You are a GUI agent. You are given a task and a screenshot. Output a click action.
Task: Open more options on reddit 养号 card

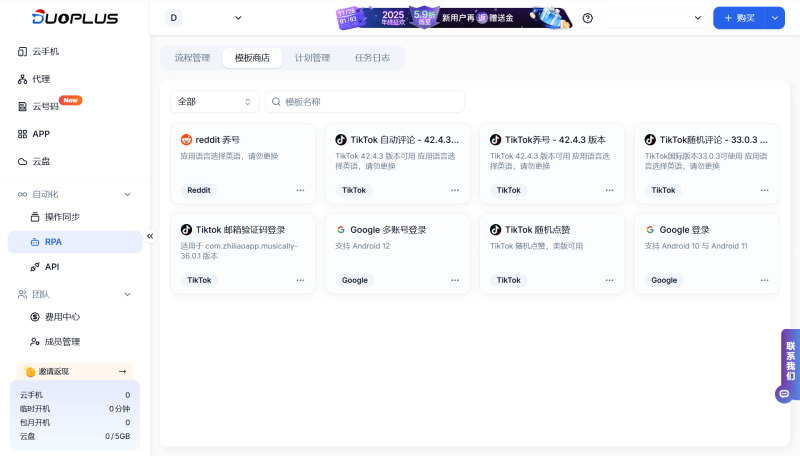click(300, 190)
